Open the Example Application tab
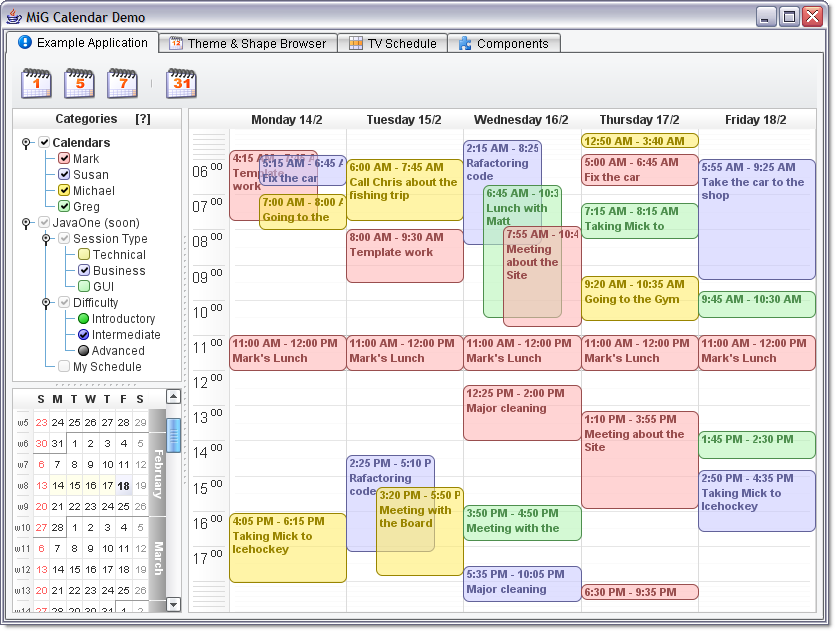Image resolution: width=835 pixels, height=631 pixels. point(83,43)
